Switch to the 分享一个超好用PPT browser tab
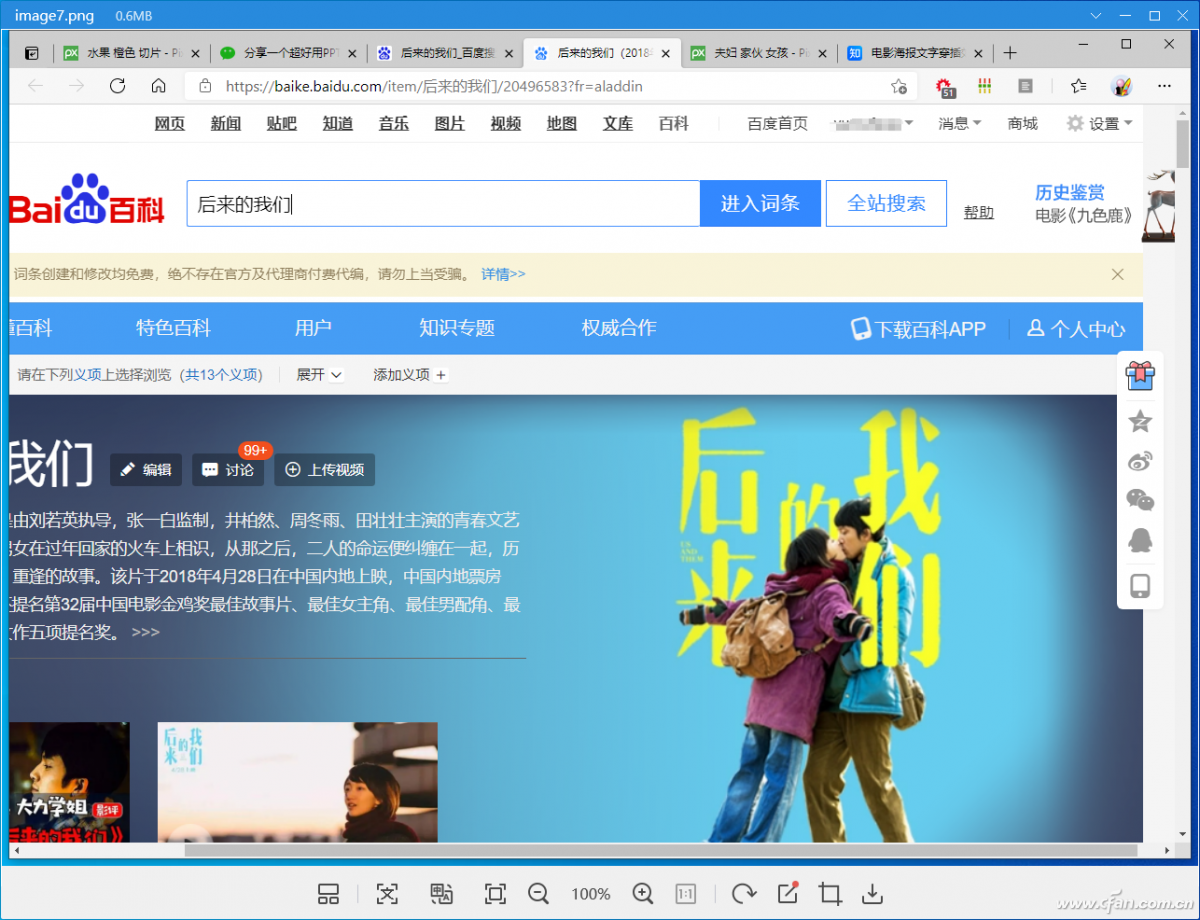This screenshot has width=1200, height=920. [x=288, y=53]
